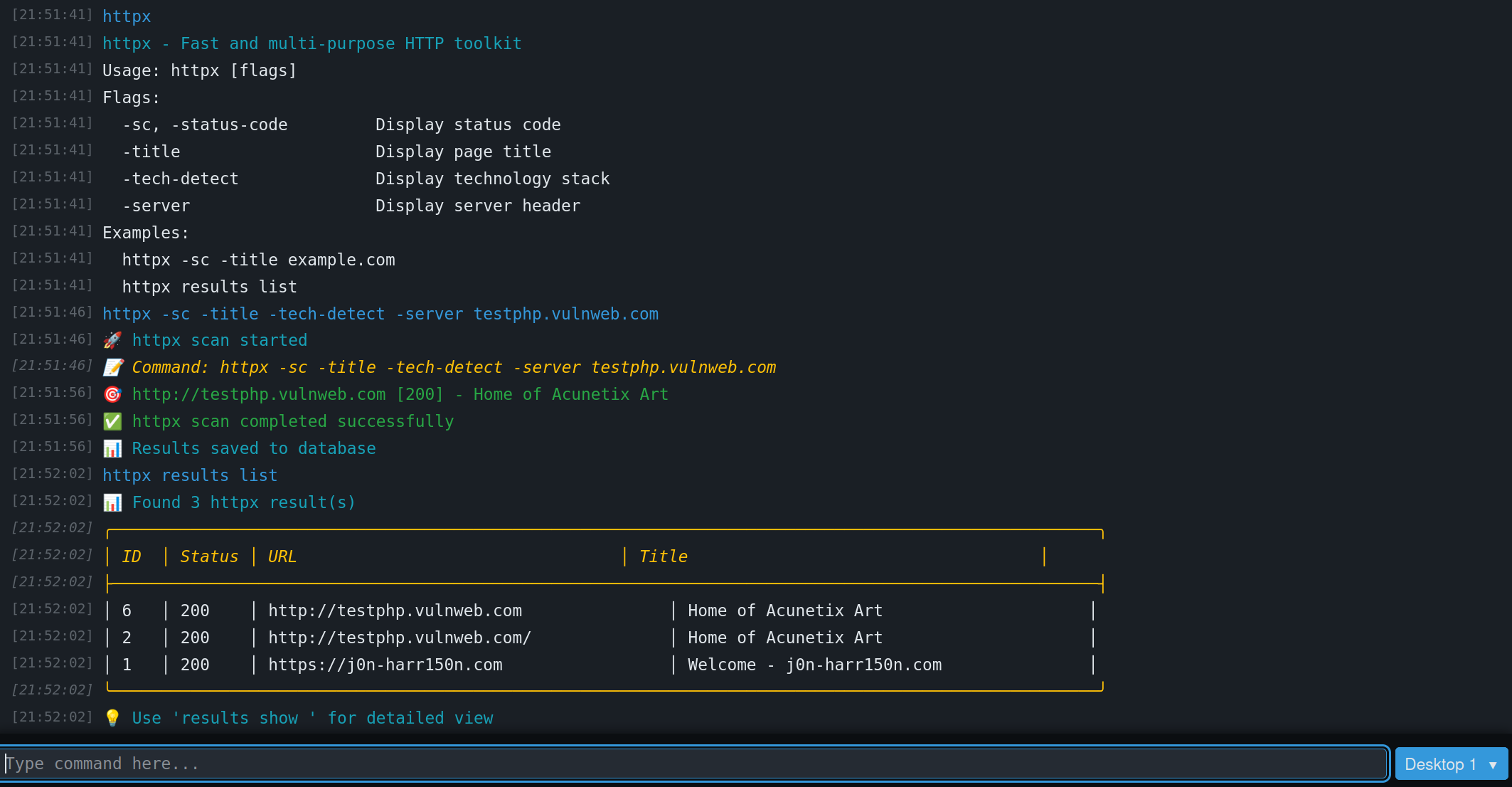Open the Desktop 1 dropdown
The width and height of the screenshot is (1512, 787).
(1449, 764)
